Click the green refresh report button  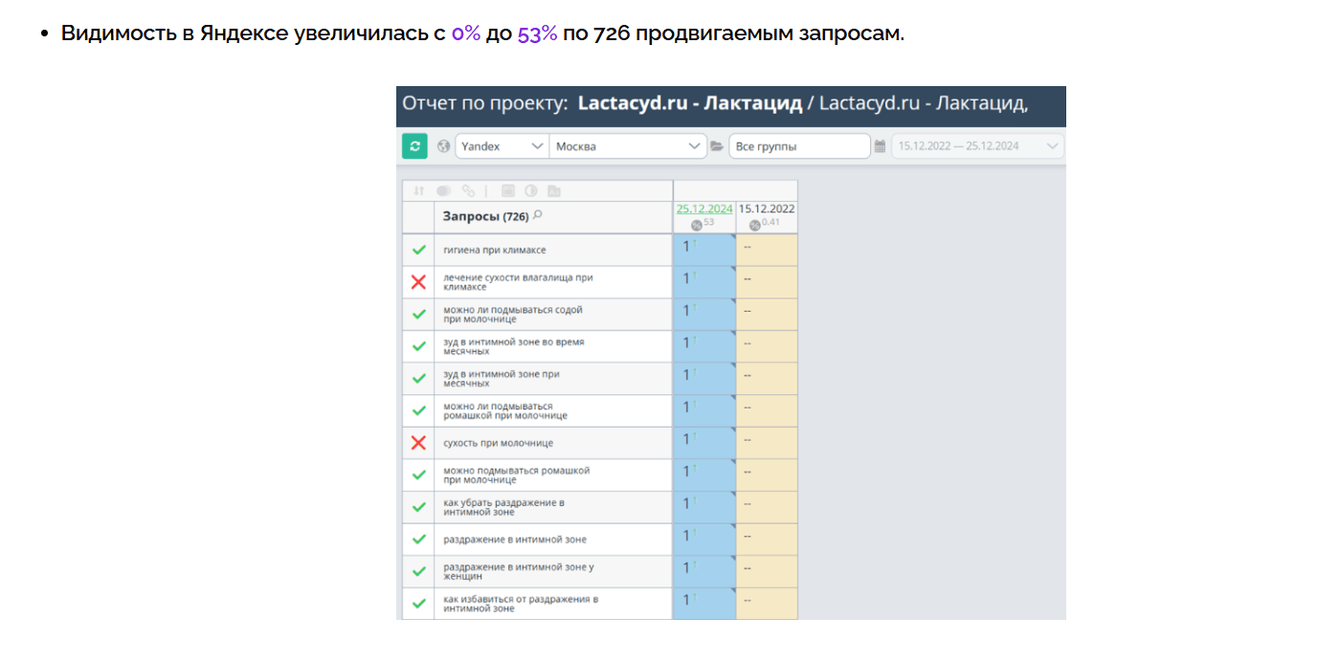(415, 146)
